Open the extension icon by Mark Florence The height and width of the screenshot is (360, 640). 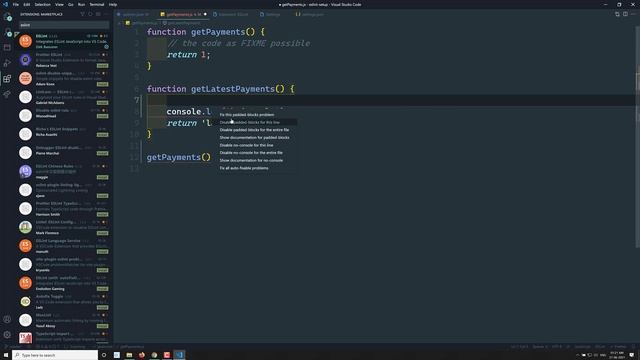(25, 227)
